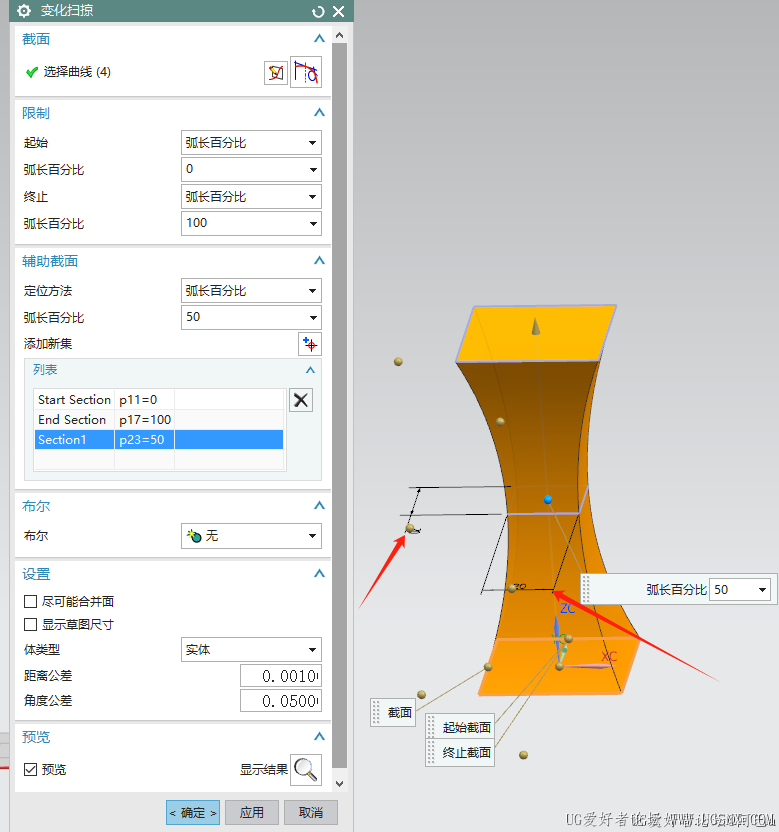The height and width of the screenshot is (832, 779).
Task: Click the sketch section icon beside 选择曲线
Action: coord(276,72)
